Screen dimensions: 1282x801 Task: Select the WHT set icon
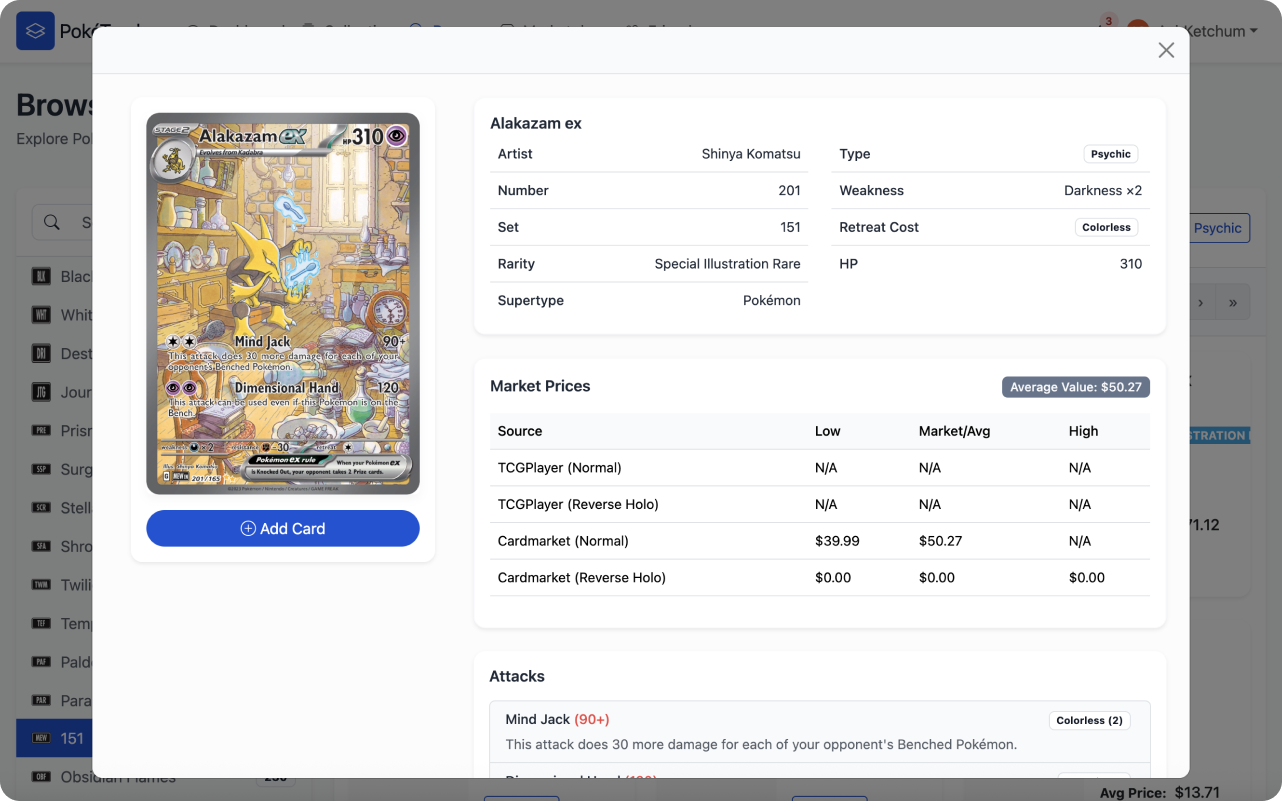(x=42, y=315)
